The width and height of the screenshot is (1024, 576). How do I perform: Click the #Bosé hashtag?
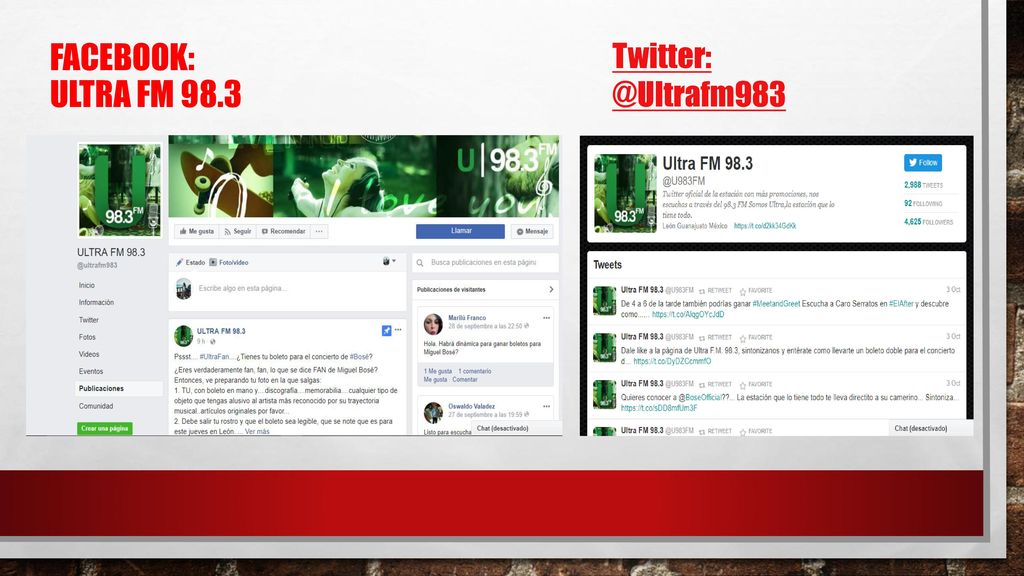point(359,357)
